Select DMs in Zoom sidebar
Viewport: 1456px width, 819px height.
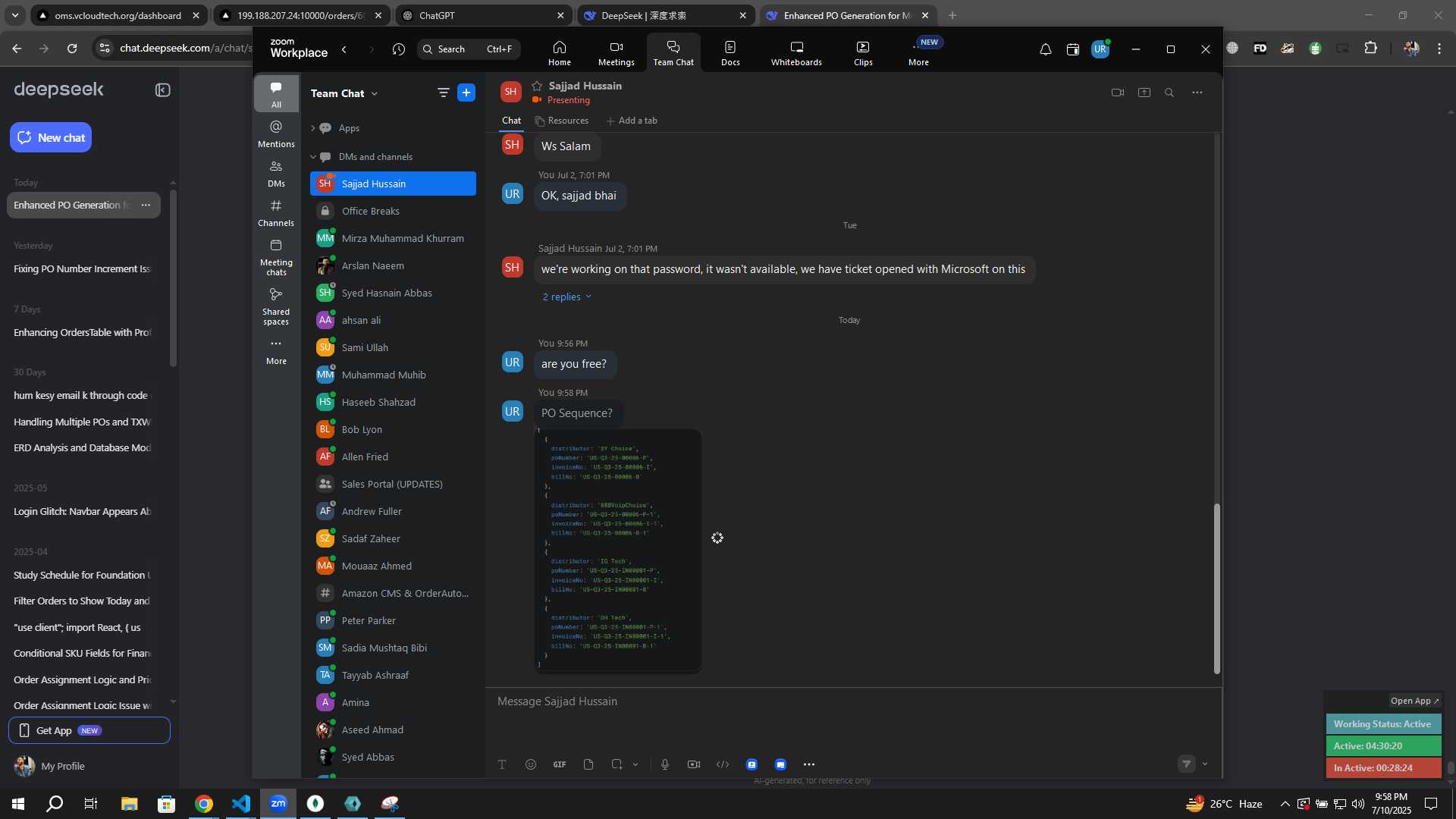pyautogui.click(x=276, y=174)
